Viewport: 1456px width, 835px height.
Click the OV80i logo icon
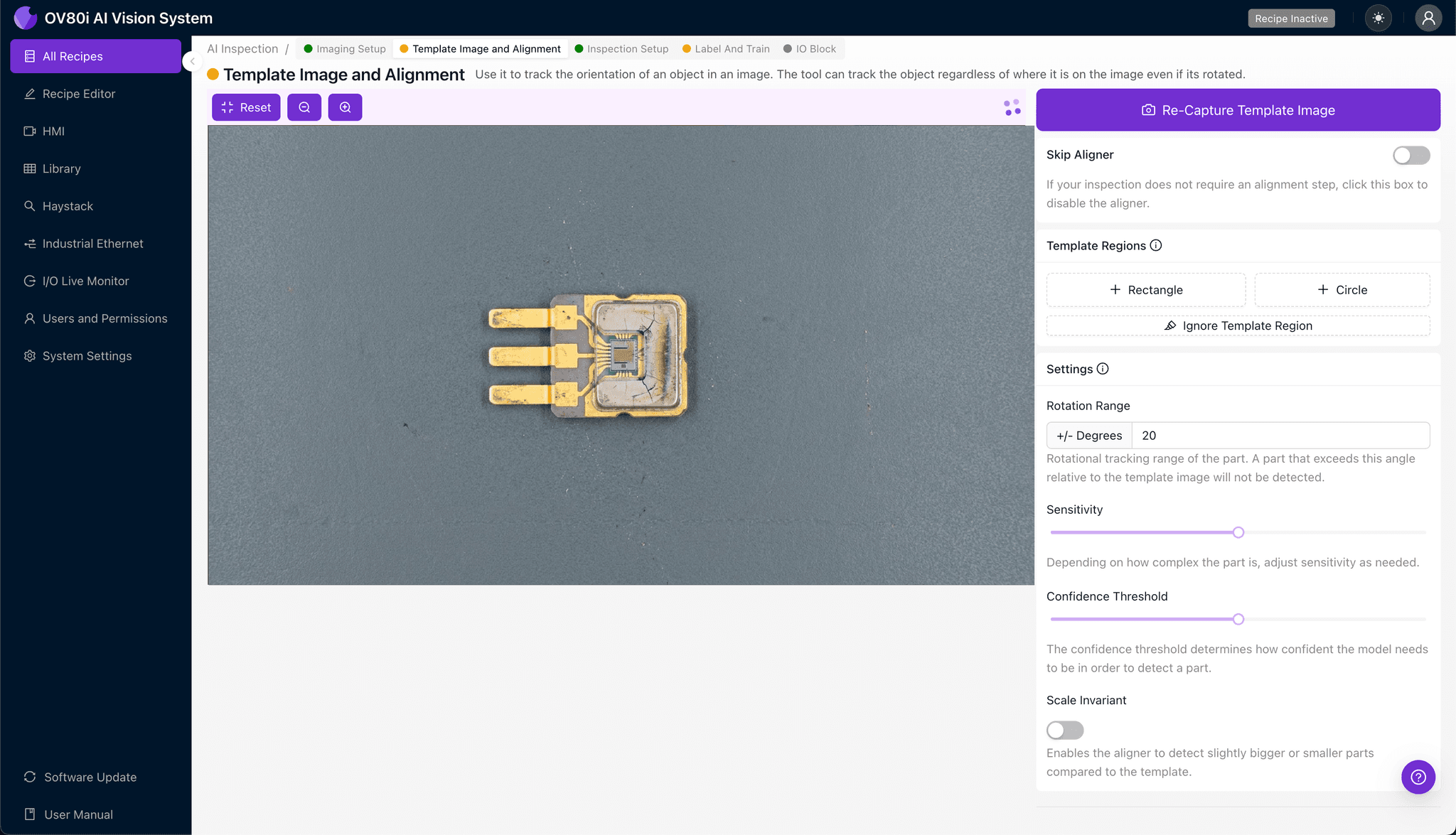(26, 18)
